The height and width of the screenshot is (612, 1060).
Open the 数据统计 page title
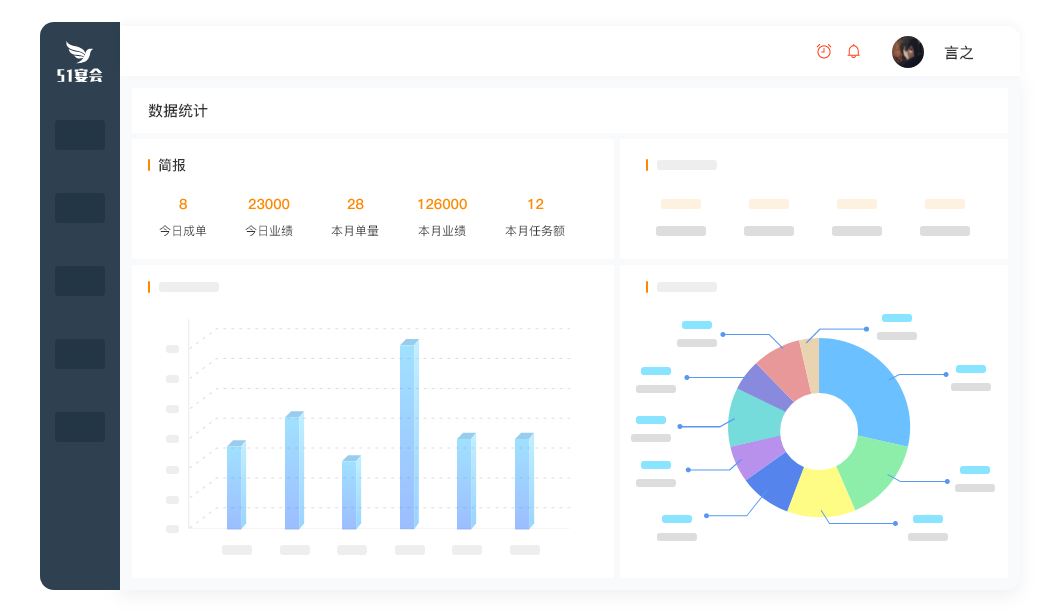point(178,111)
